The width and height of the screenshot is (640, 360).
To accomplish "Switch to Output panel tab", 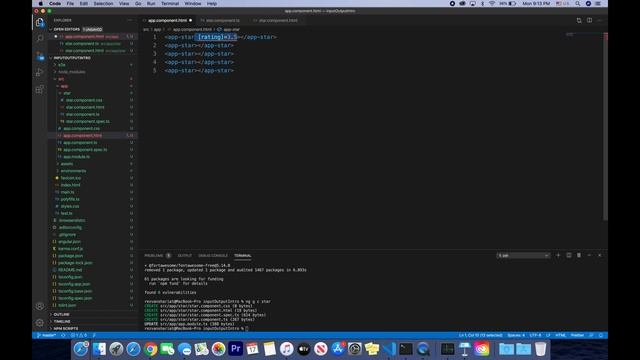I will (184, 256).
